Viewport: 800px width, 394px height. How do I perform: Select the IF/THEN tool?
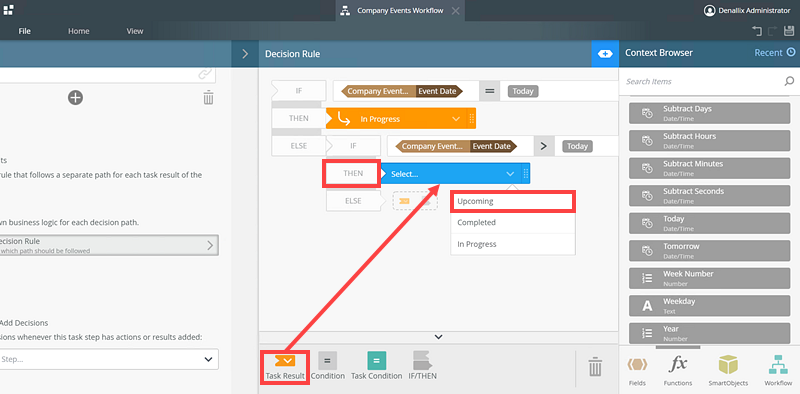[x=422, y=366]
